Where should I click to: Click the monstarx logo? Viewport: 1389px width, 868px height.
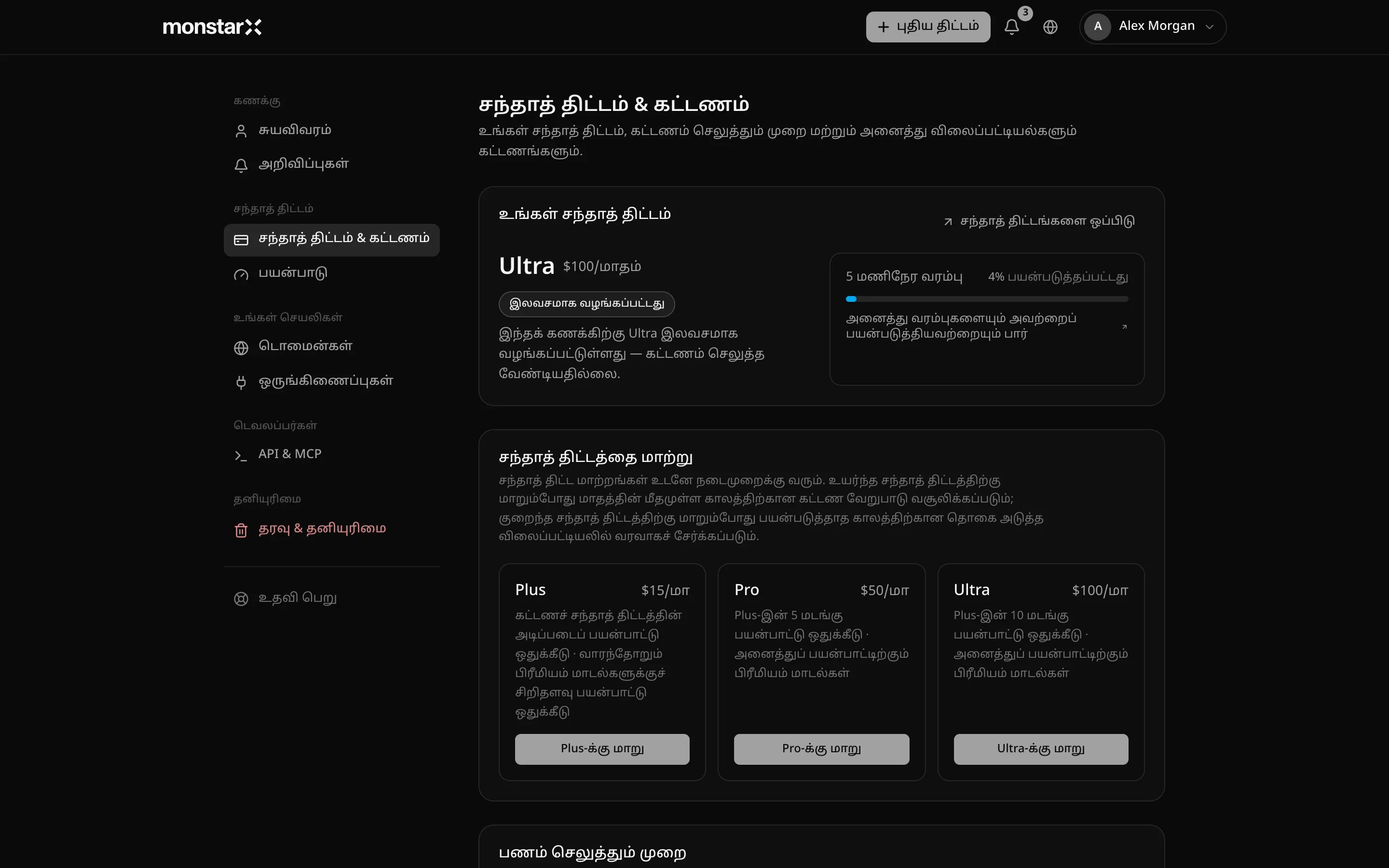tap(212, 27)
